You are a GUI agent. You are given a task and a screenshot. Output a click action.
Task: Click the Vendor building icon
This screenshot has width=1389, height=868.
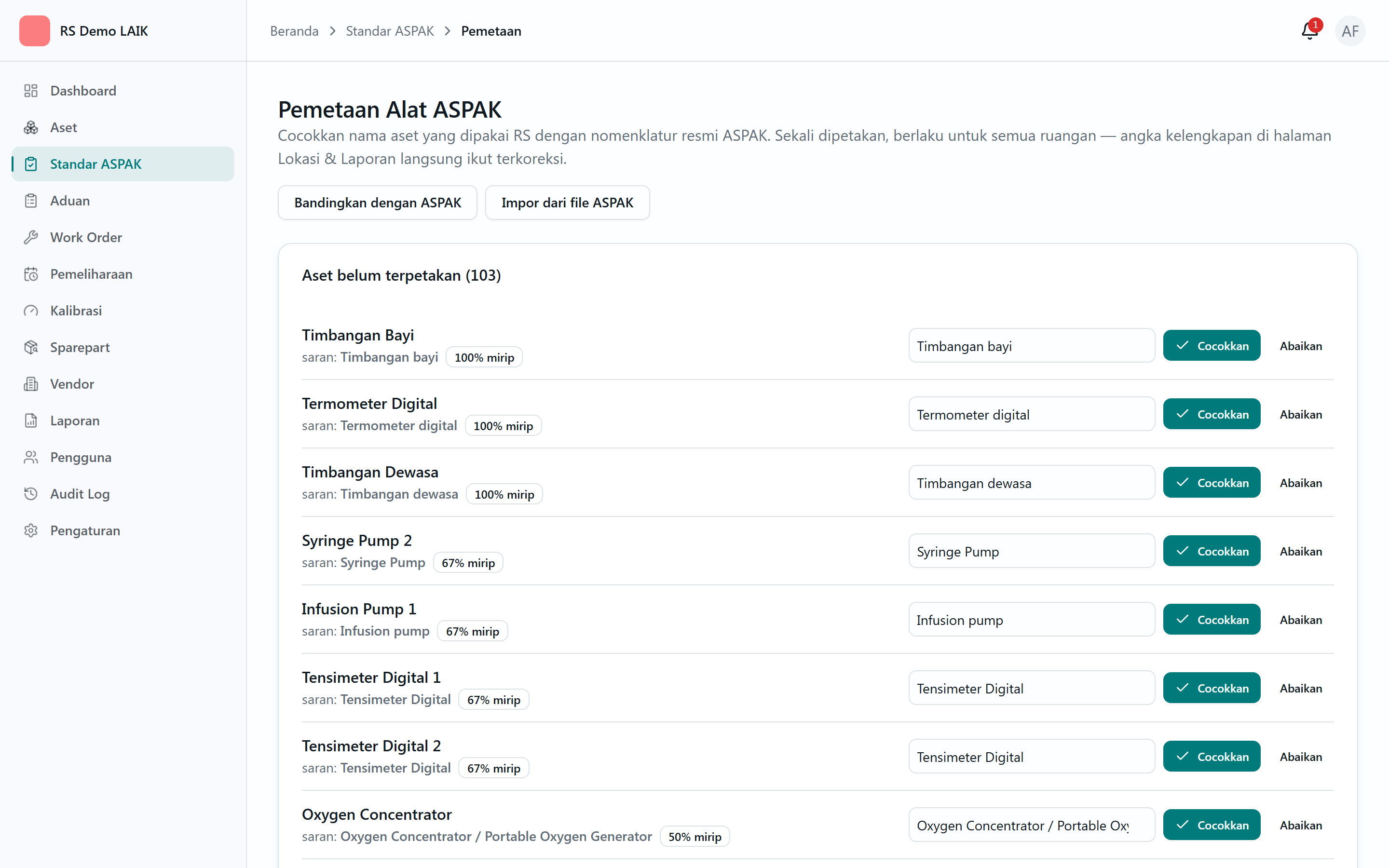[31, 384]
